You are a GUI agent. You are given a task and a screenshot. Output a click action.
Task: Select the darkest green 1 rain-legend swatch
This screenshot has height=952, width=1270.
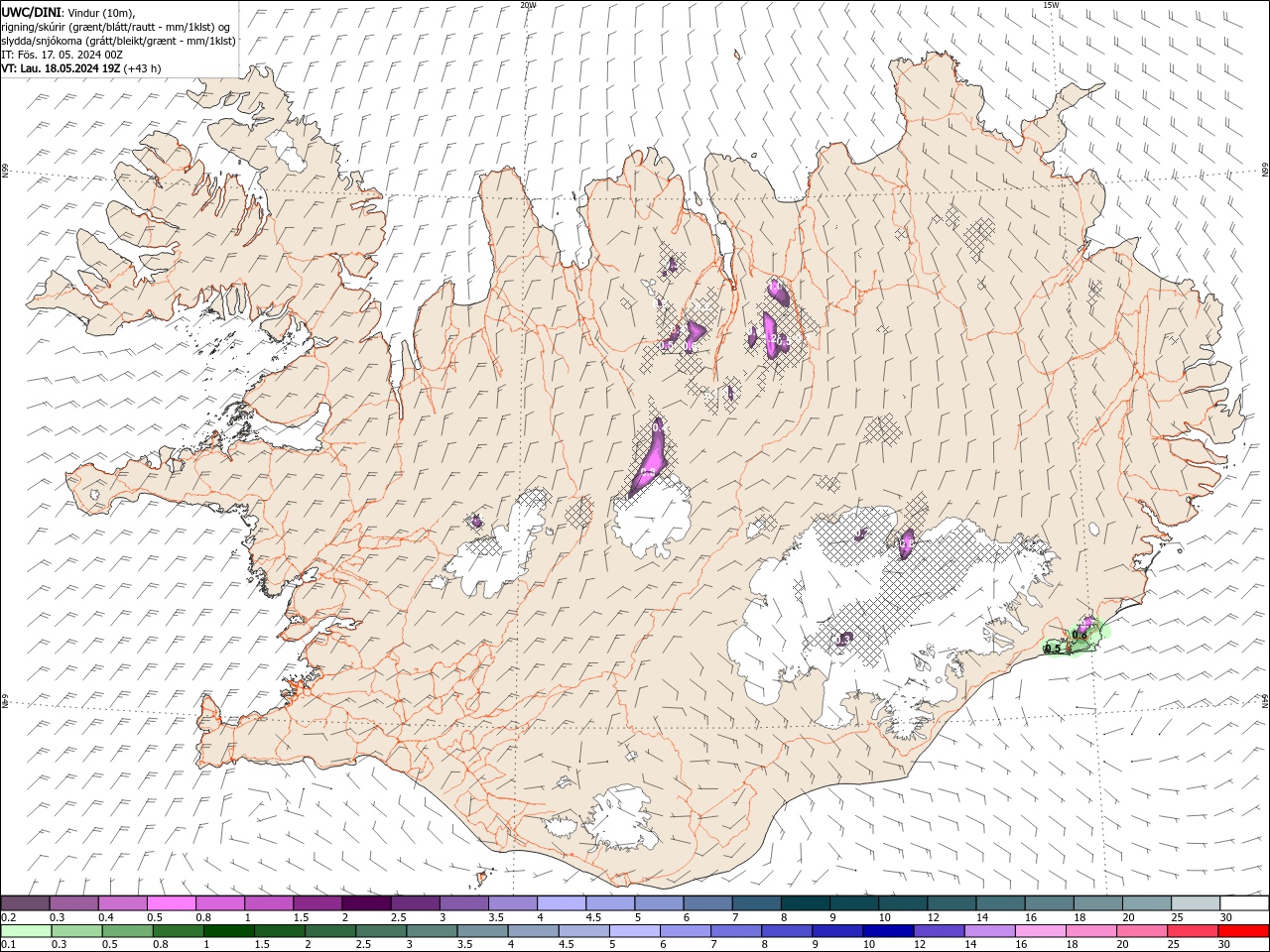point(229,931)
